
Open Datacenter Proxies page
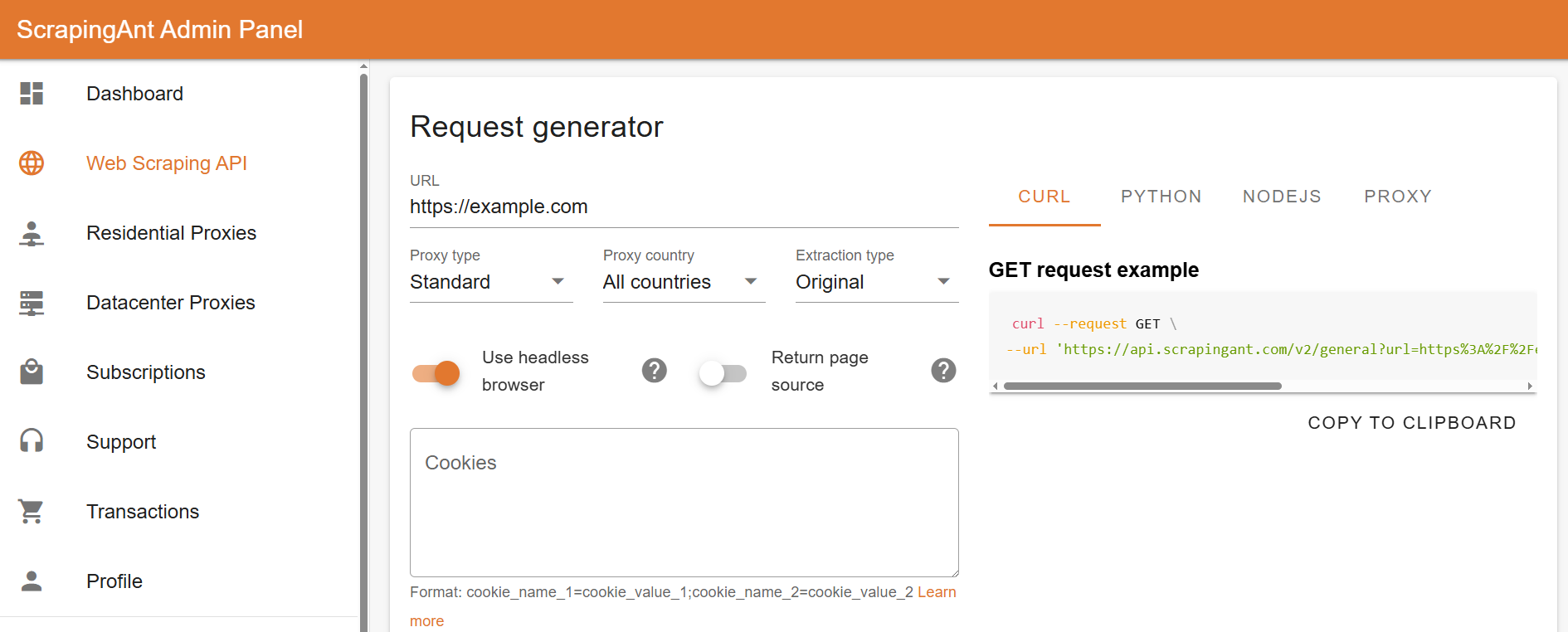click(171, 303)
